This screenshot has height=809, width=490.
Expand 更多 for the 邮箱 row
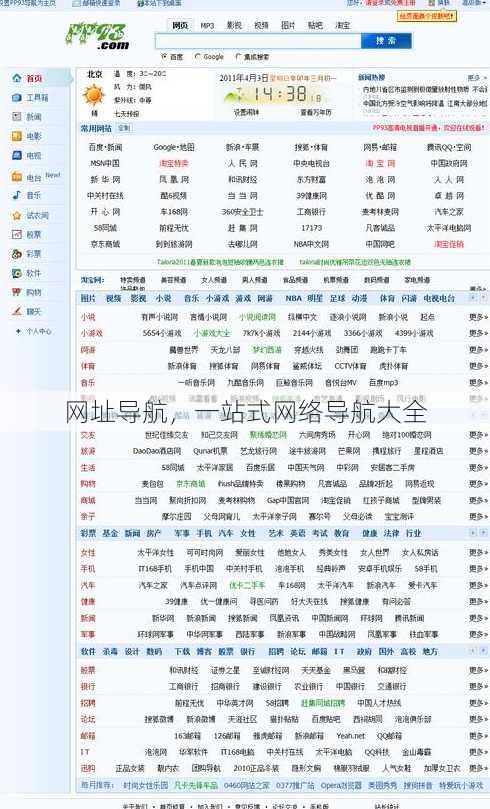click(x=478, y=736)
